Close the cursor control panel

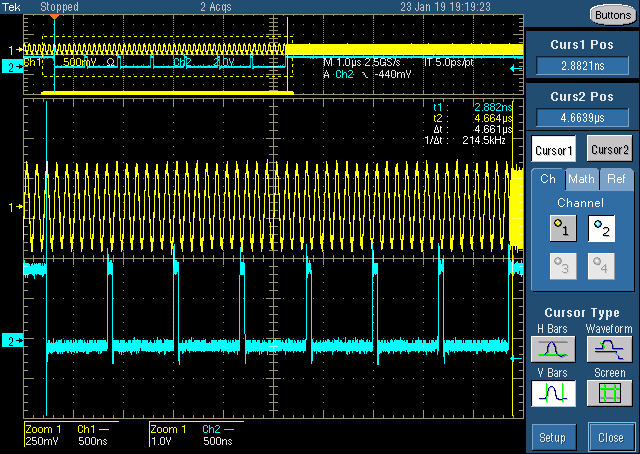(610, 437)
